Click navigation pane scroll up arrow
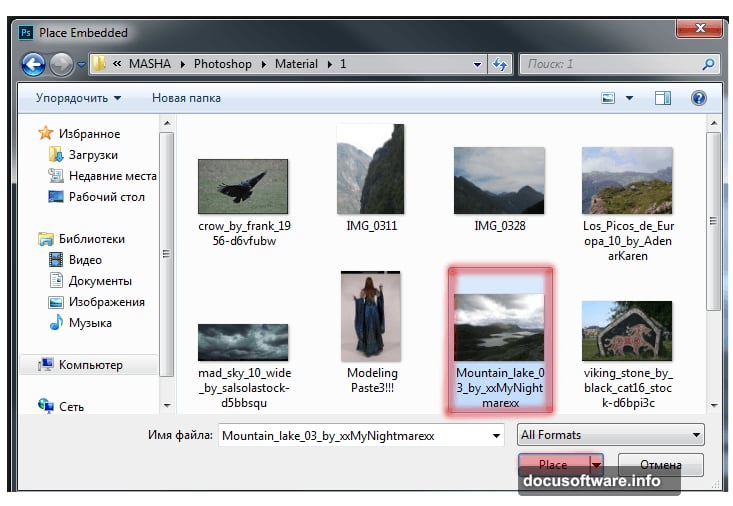 [166, 123]
